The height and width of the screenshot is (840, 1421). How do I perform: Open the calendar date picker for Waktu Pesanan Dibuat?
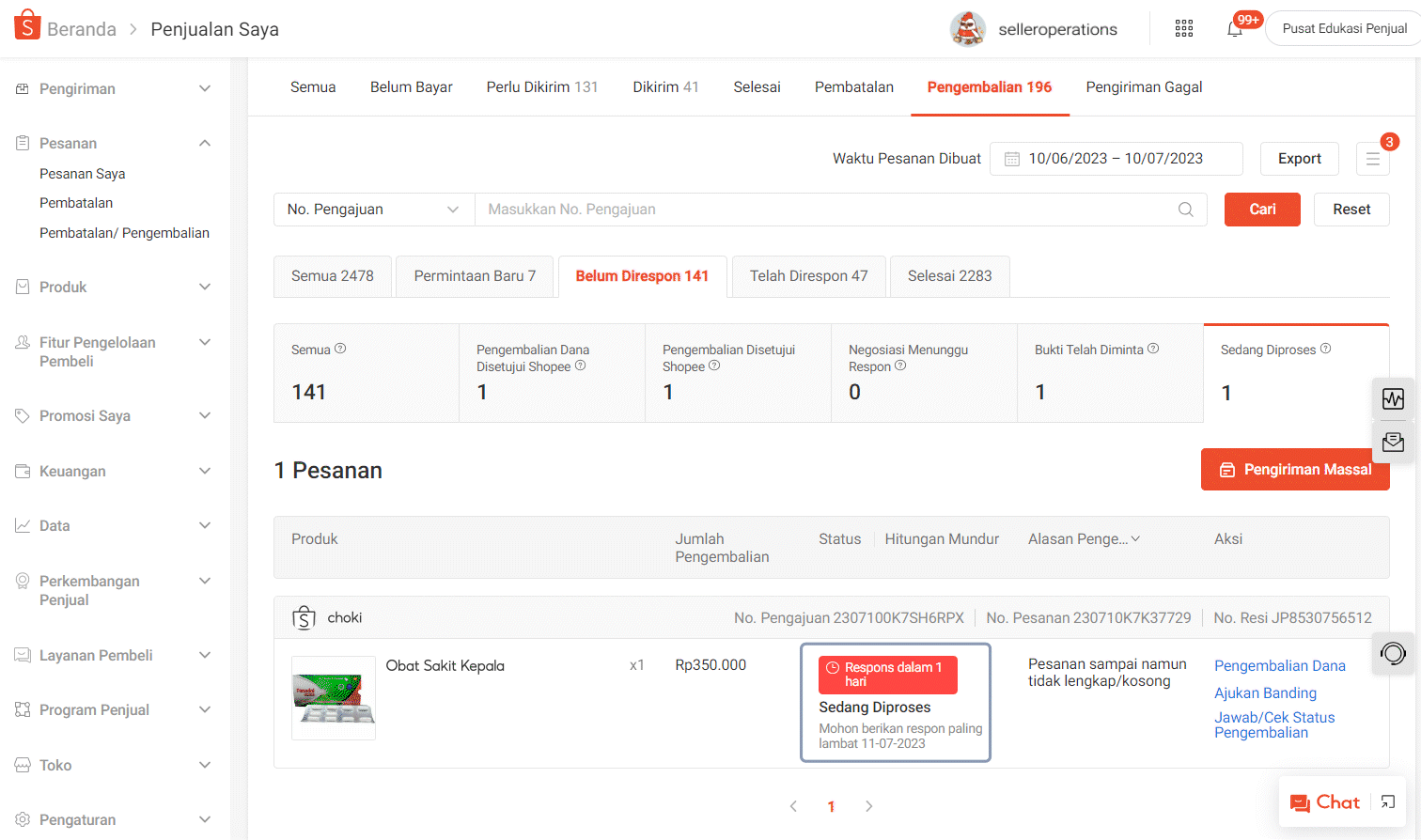click(x=1013, y=158)
